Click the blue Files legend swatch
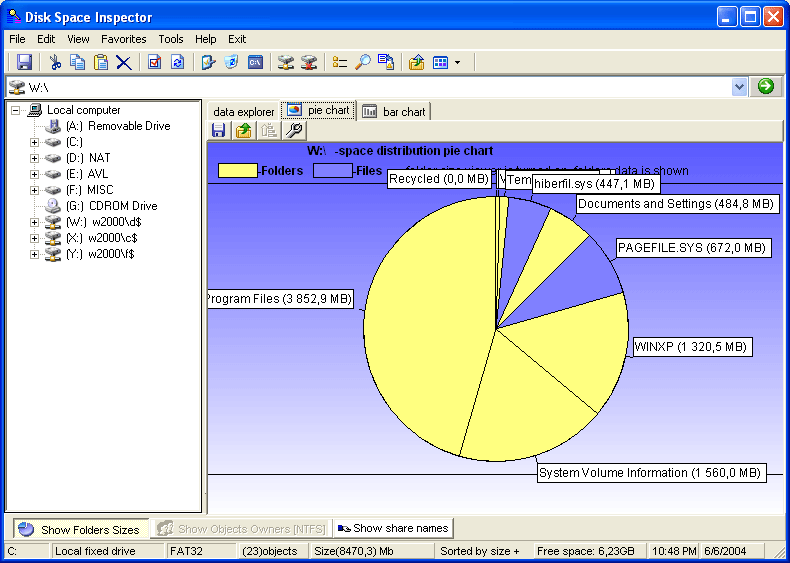 click(333, 171)
